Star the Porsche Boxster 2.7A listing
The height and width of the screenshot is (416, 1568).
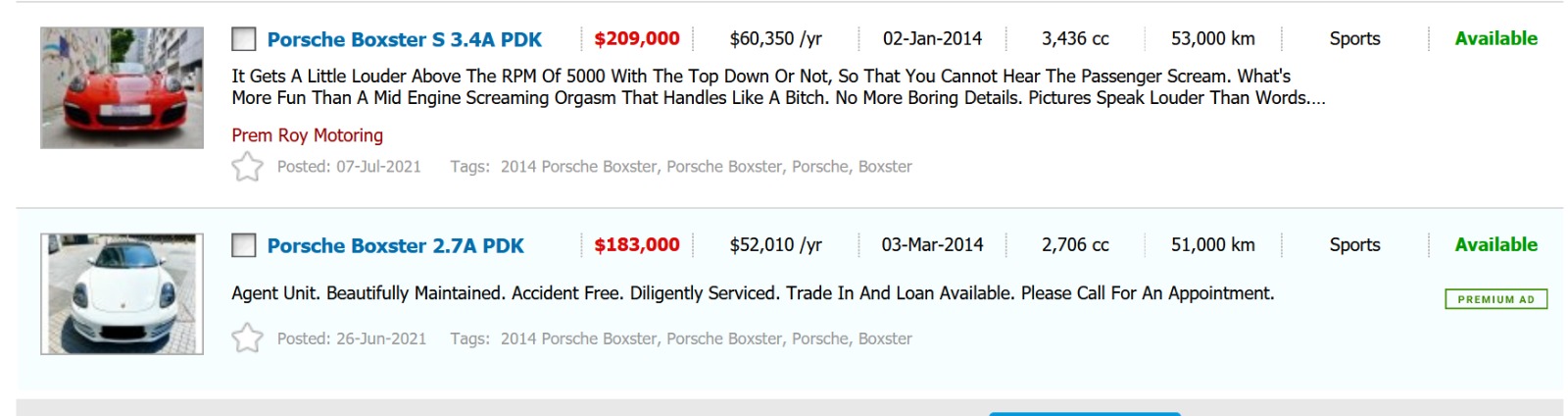(247, 338)
